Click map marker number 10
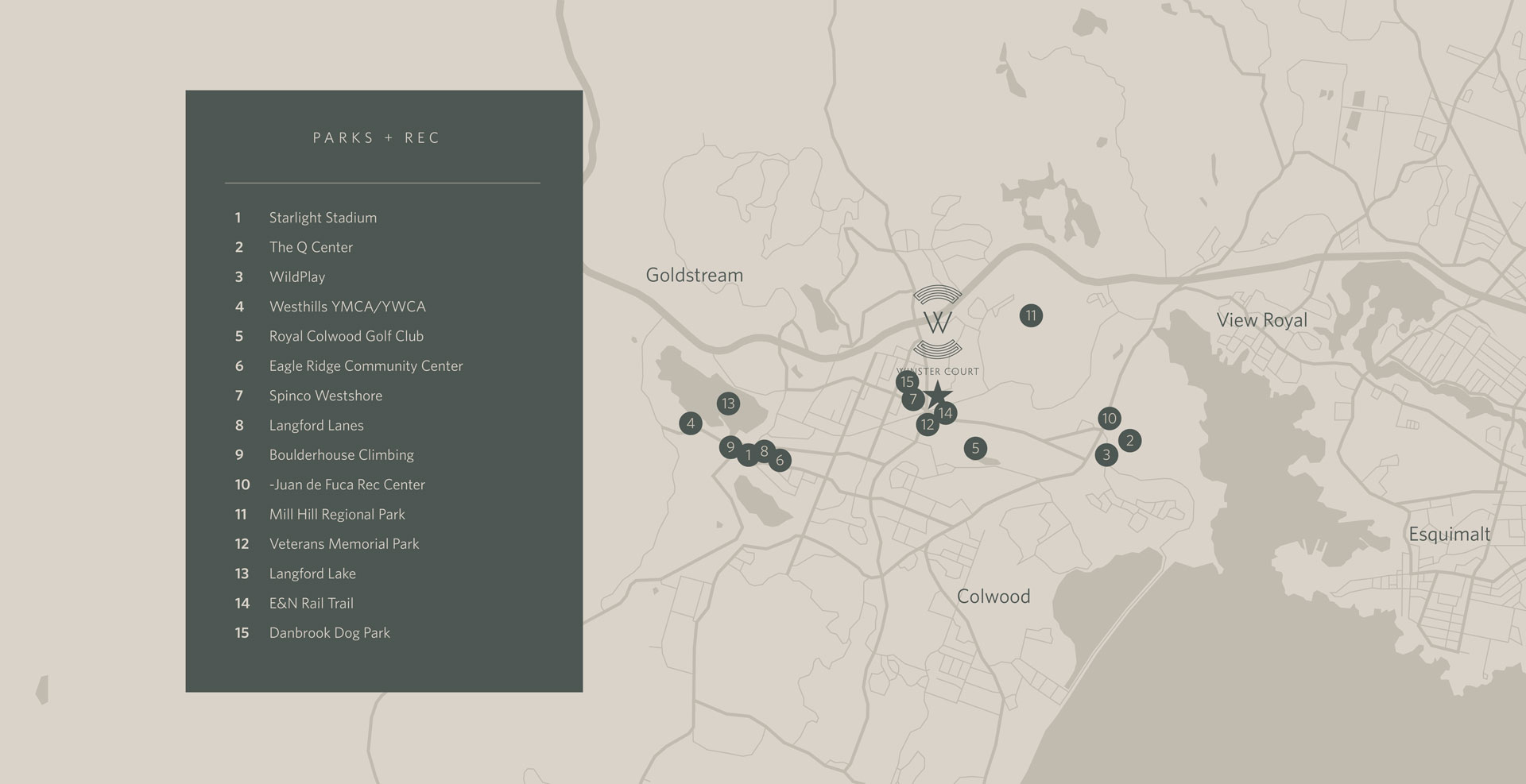The width and height of the screenshot is (1526, 784). tap(1110, 419)
